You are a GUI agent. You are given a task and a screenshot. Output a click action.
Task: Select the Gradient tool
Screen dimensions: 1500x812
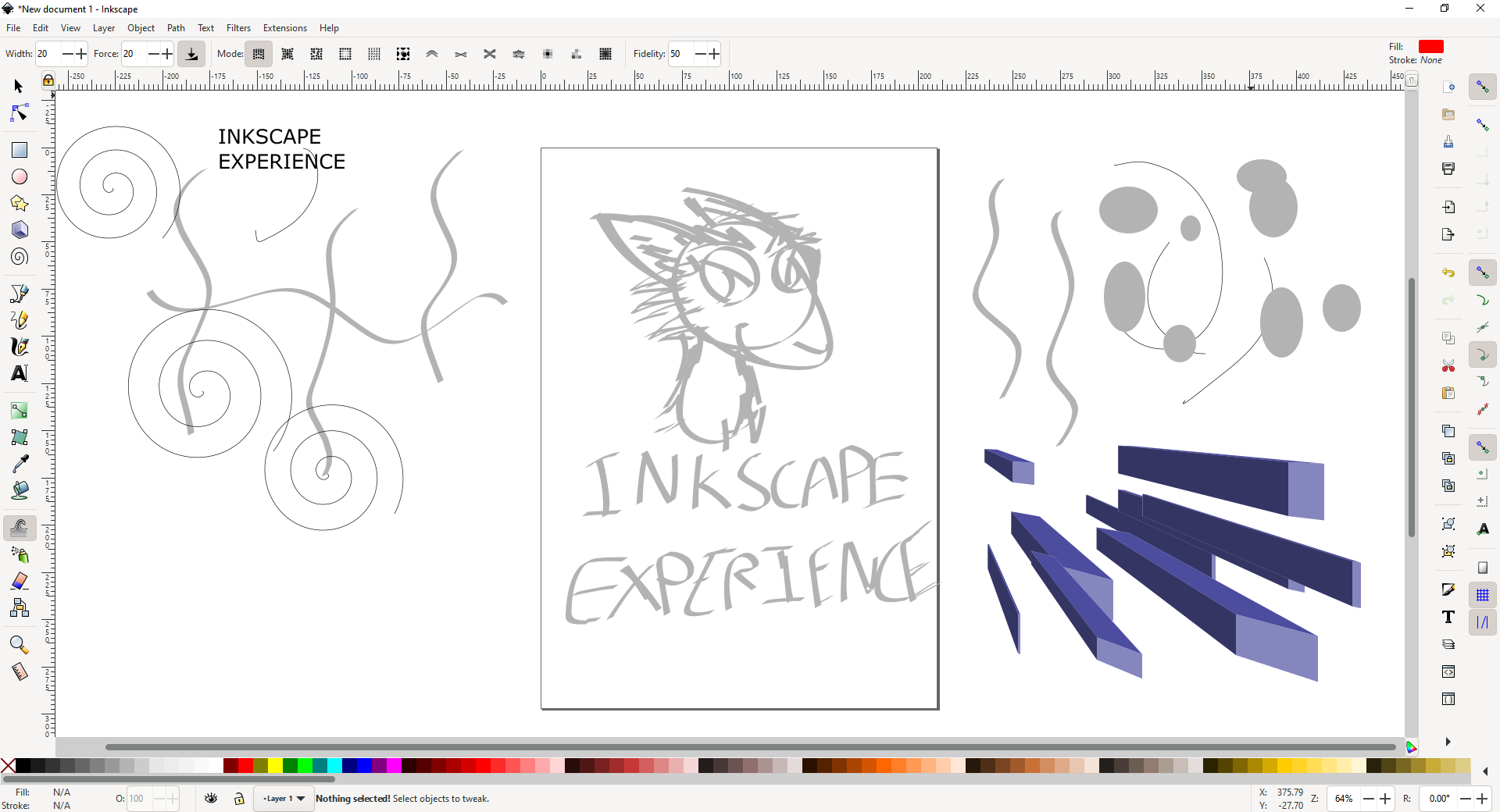(19, 411)
